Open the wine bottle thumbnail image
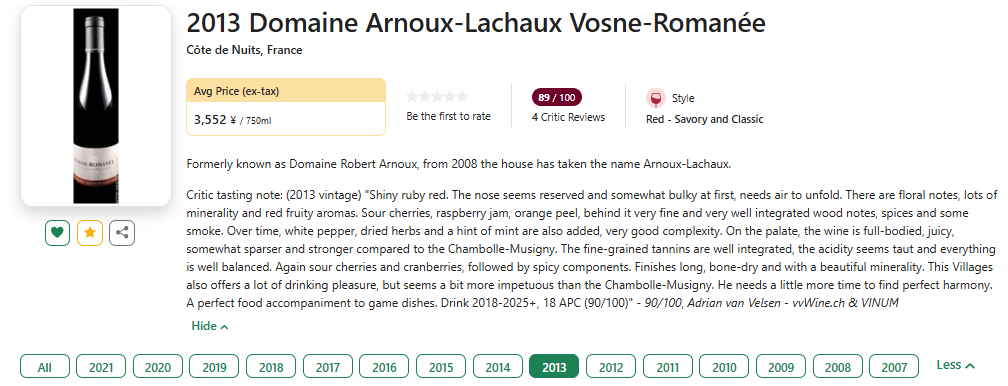The height and width of the screenshot is (386, 1008). [x=96, y=106]
